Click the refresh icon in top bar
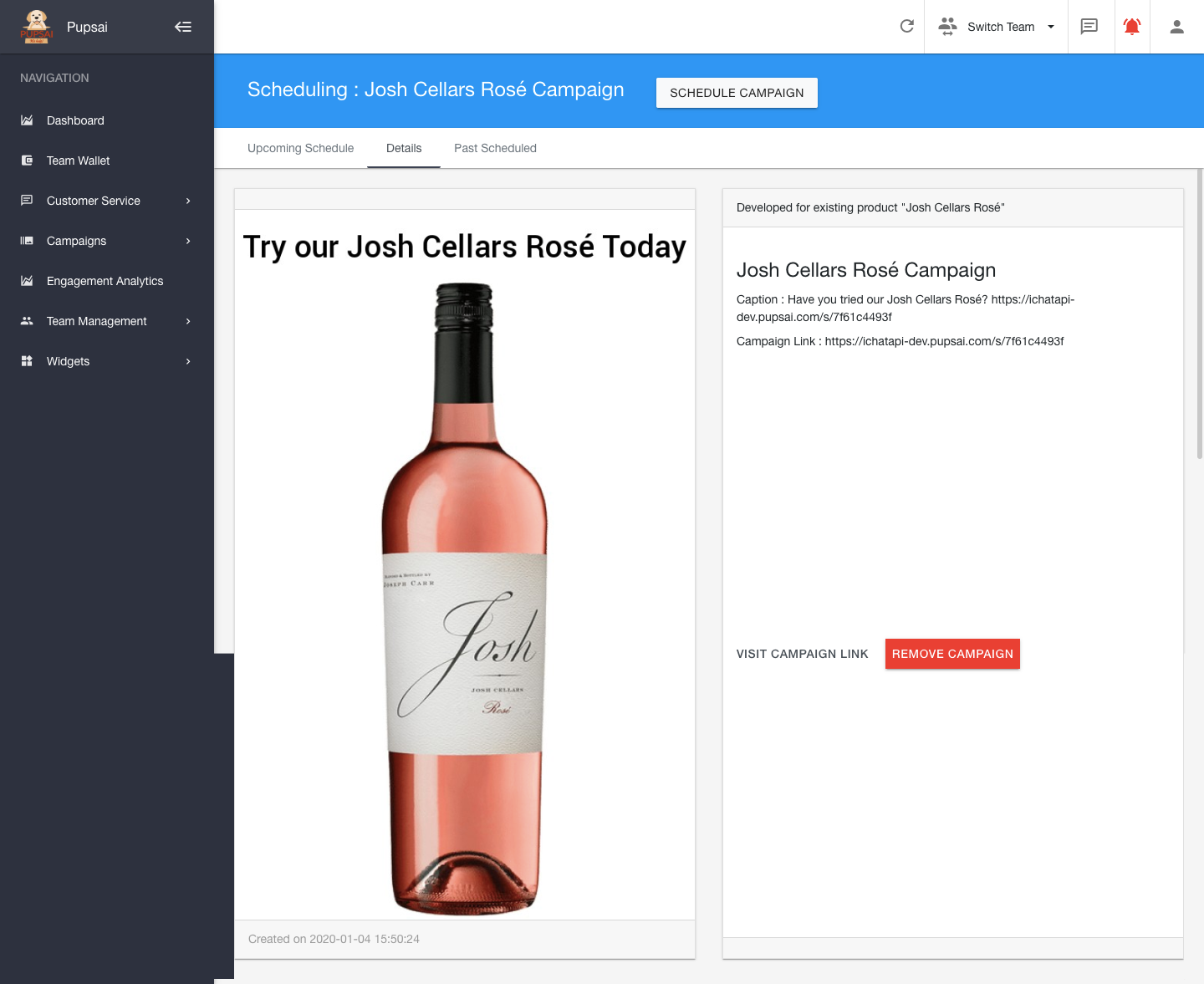This screenshot has height=984, width=1204. pyautogui.click(x=906, y=27)
